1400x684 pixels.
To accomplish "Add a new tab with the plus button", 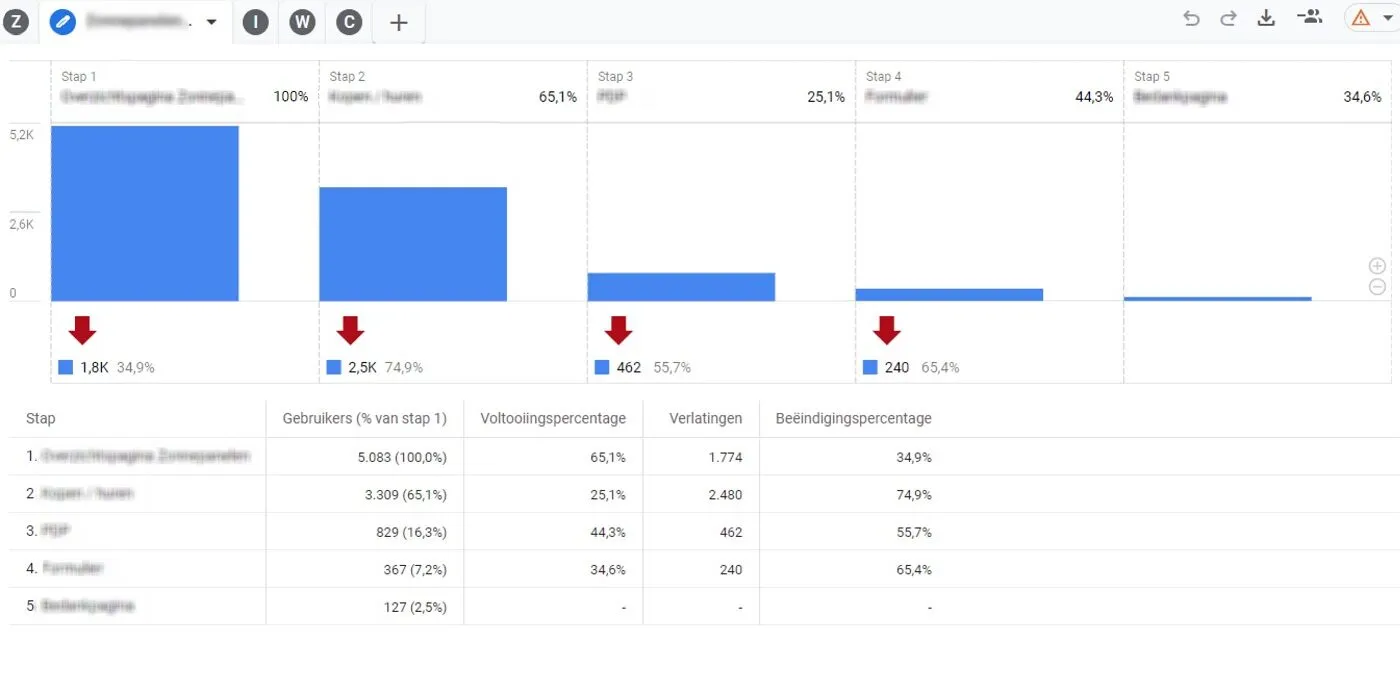I will [x=397, y=21].
